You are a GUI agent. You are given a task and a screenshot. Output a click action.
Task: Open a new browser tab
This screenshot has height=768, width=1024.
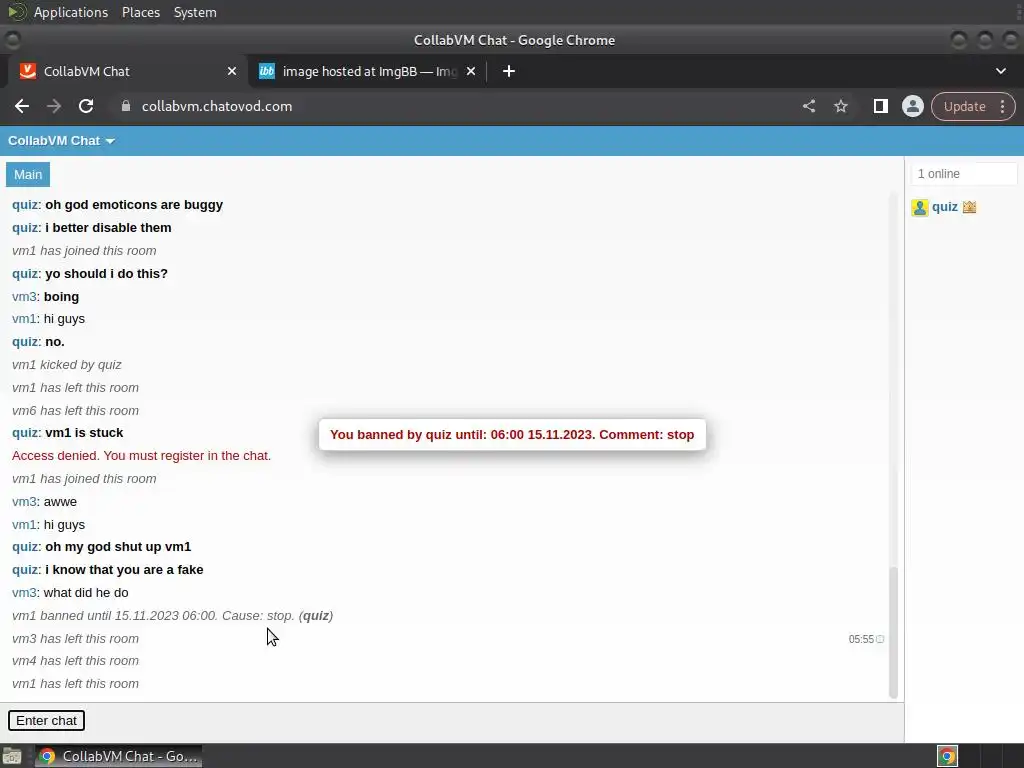pos(509,71)
